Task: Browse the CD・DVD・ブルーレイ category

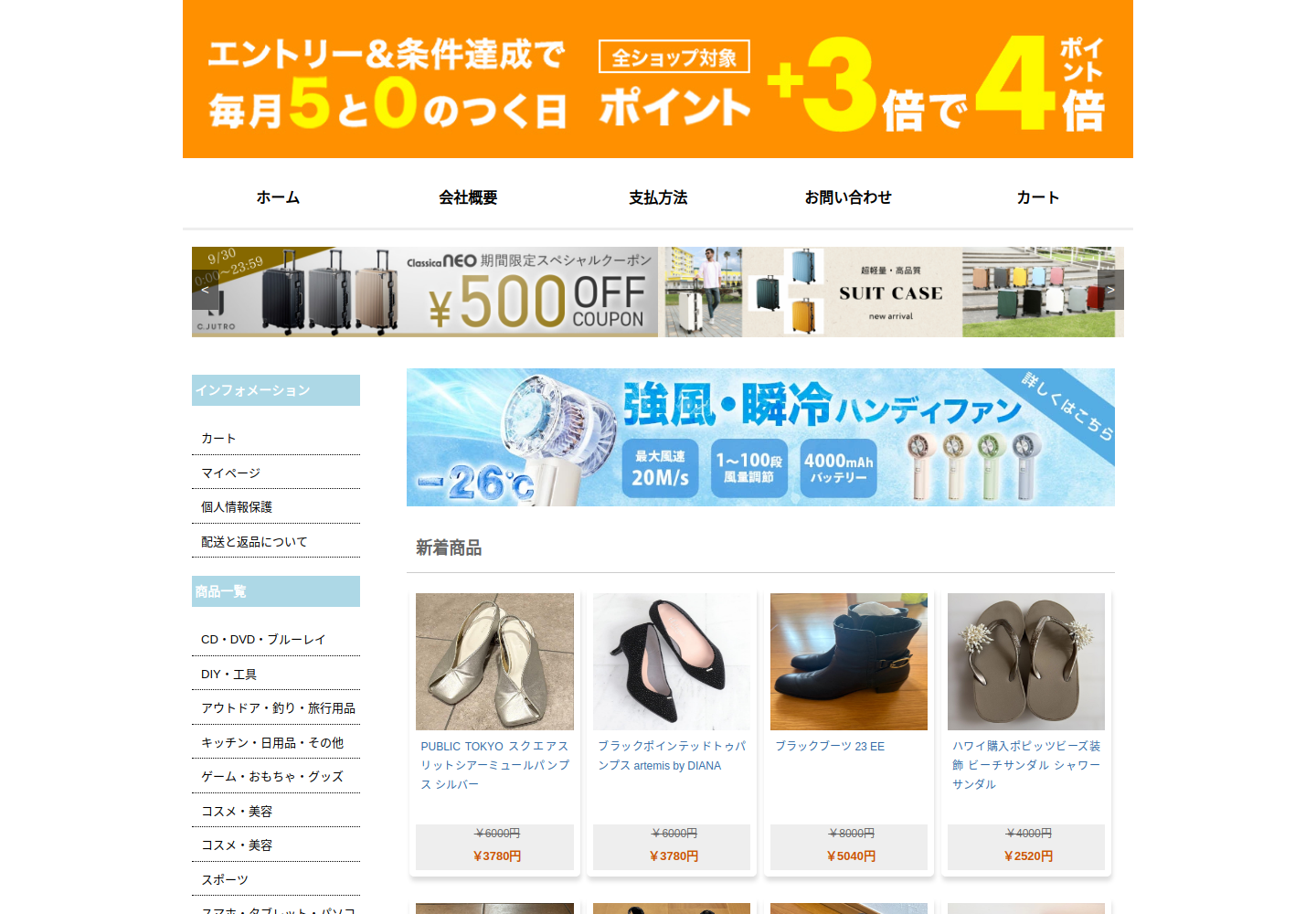Action: point(263,640)
